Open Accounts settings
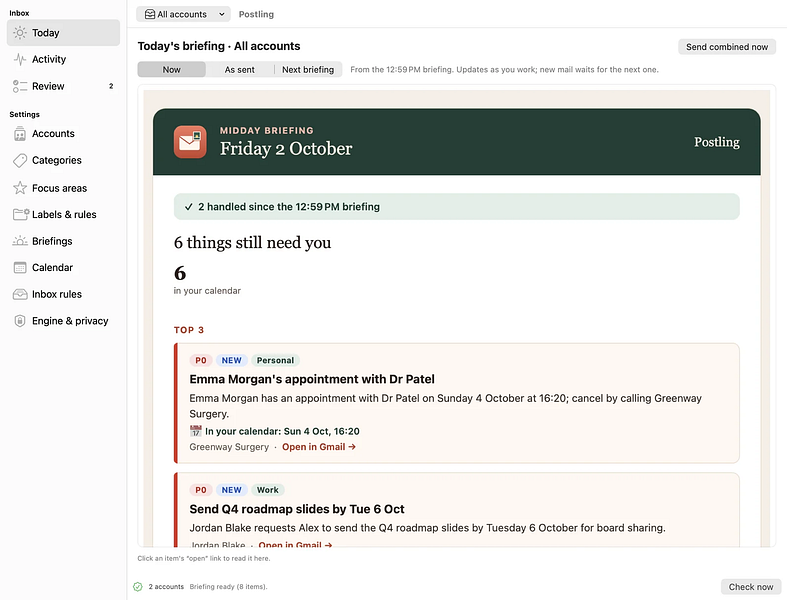The image size is (787, 600). pos(63,134)
